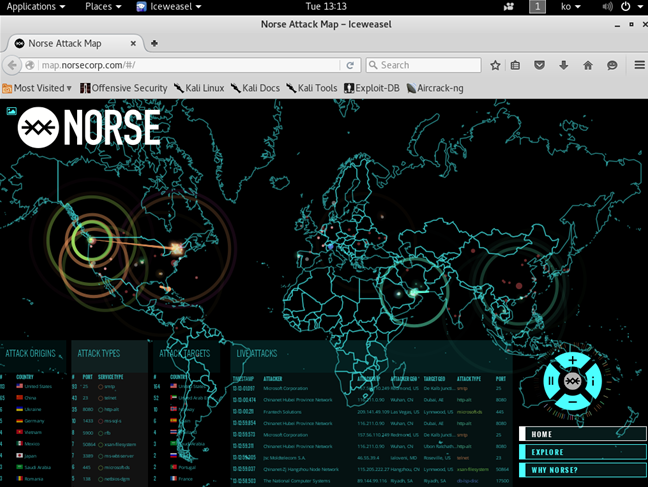
Task: Select the HOME navigation button
Action: (x=583, y=434)
